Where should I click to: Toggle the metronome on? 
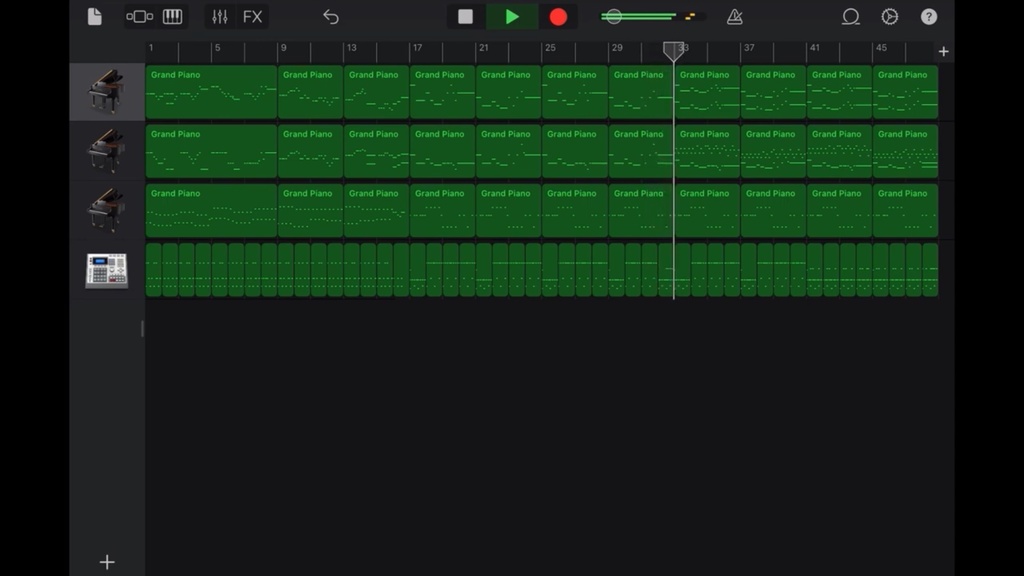(733, 16)
